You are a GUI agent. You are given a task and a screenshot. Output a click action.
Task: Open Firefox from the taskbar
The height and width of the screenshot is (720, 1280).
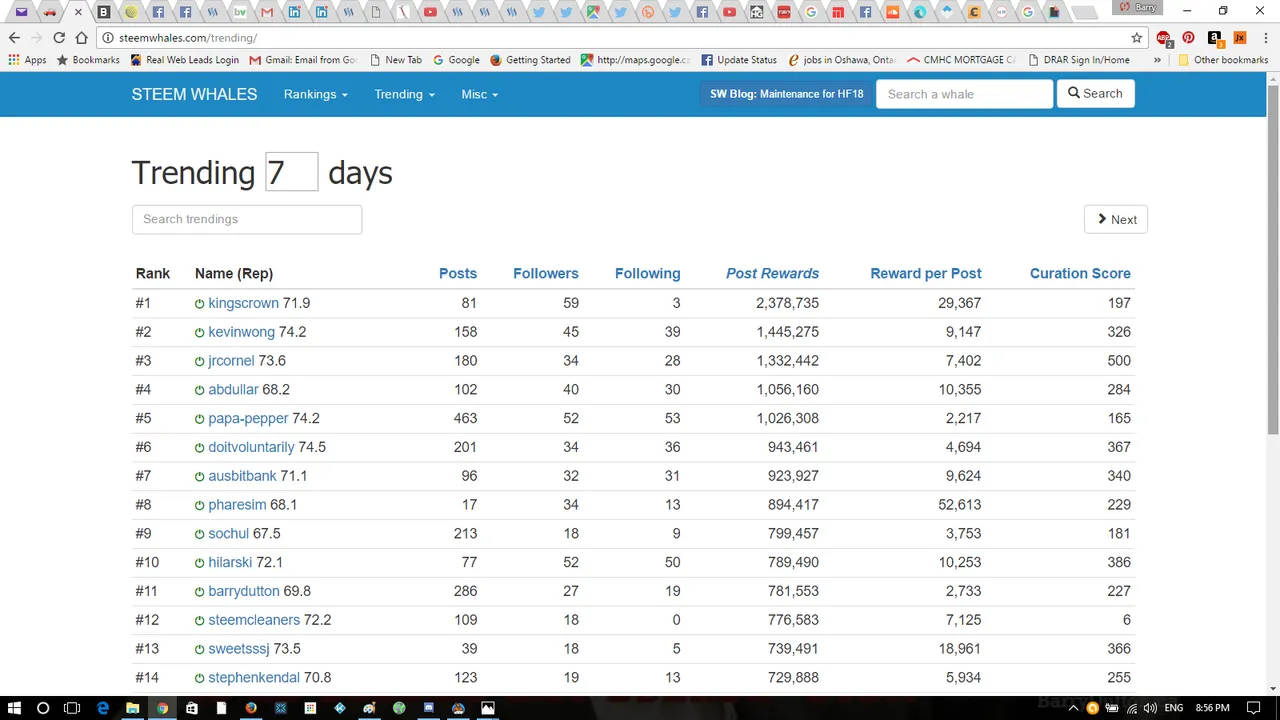tap(251, 708)
